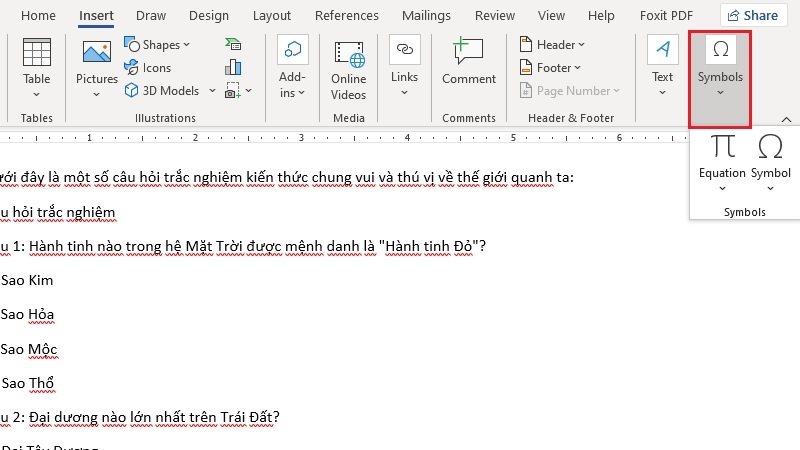Switch to the Home tab
Image resolution: width=800 pixels, height=450 pixels.
(x=38, y=16)
